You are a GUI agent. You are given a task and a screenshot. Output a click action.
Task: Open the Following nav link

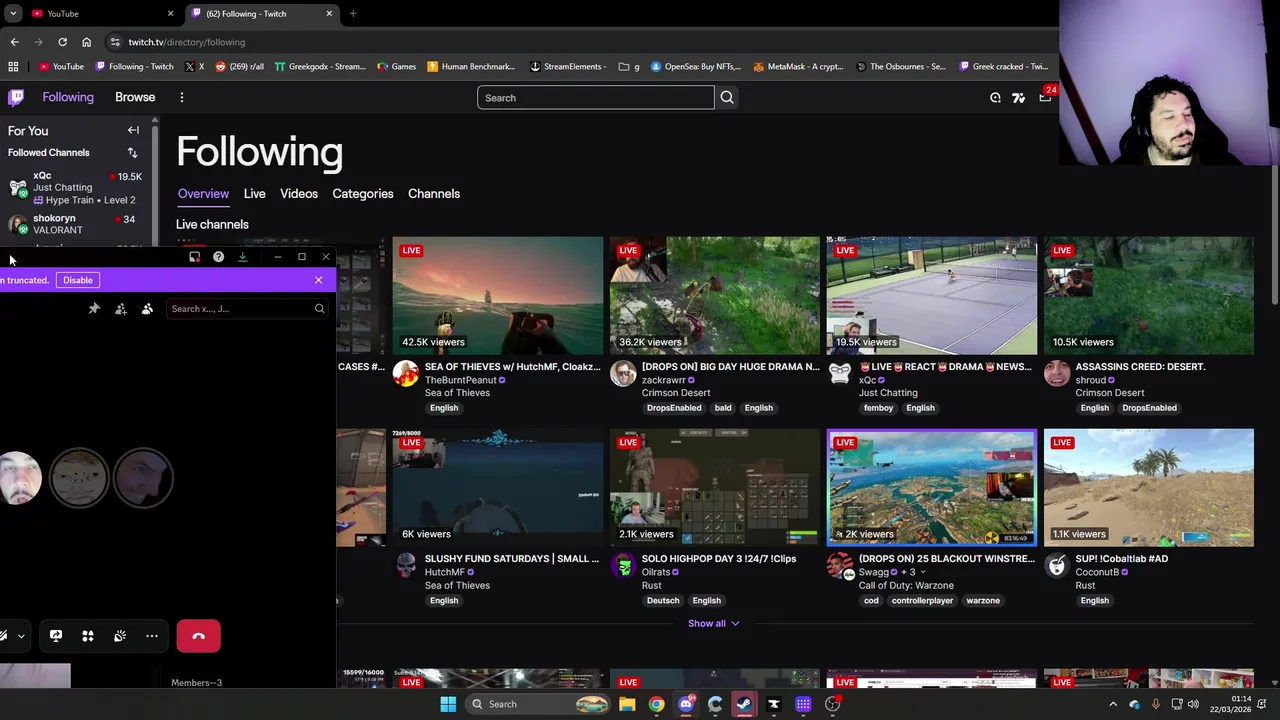pyautogui.click(x=68, y=97)
